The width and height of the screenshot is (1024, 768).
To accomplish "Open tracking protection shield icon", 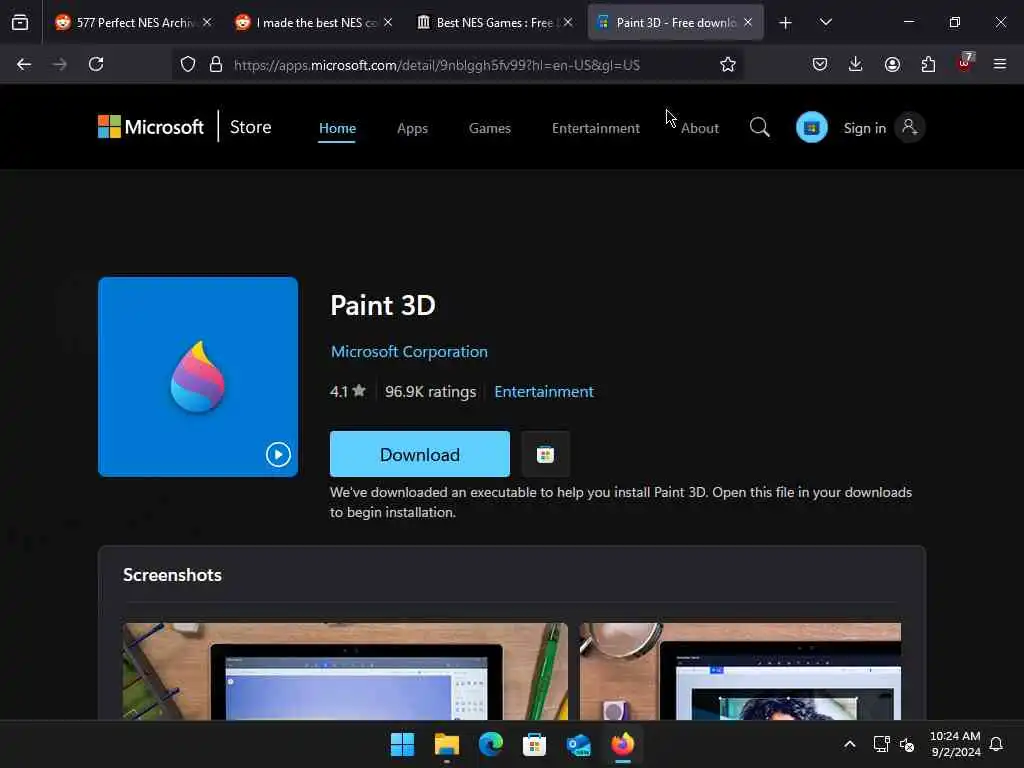I will pyautogui.click(x=188, y=64).
